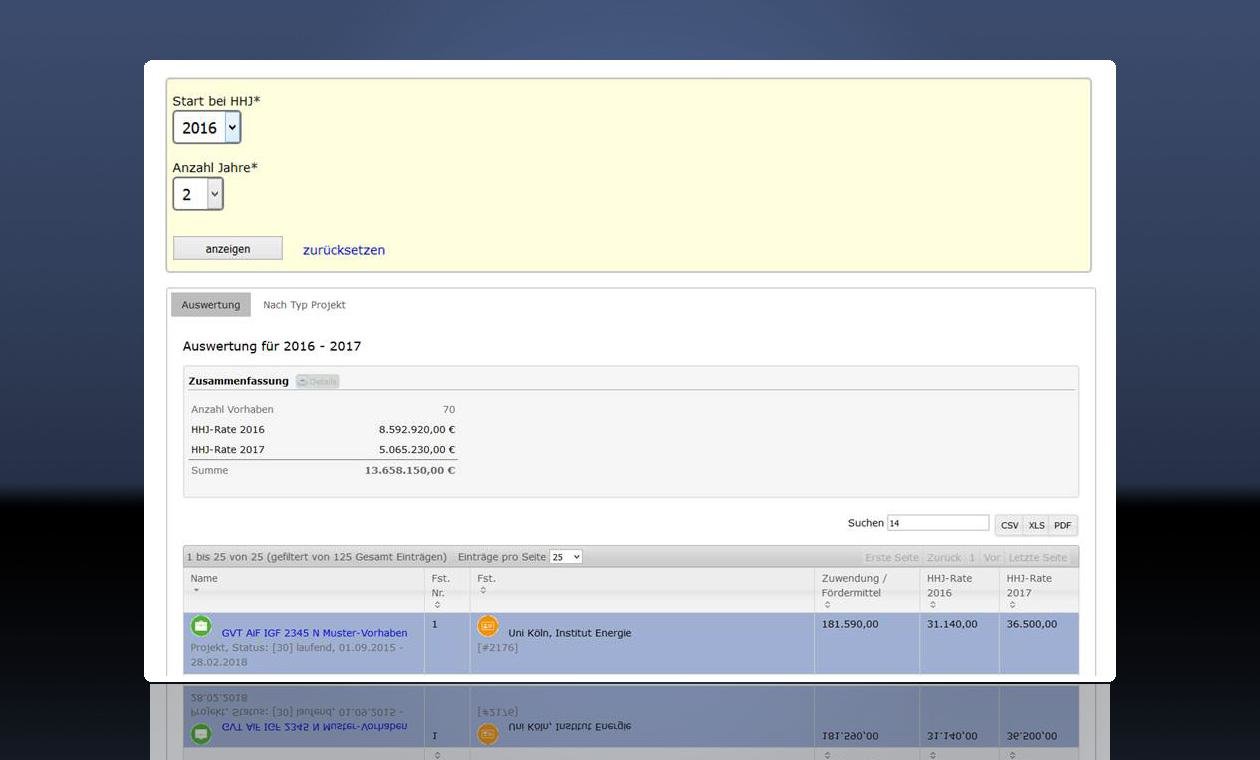This screenshot has height=760, width=1260.
Task: Switch to the Auswertung tab
Action: coord(211,305)
